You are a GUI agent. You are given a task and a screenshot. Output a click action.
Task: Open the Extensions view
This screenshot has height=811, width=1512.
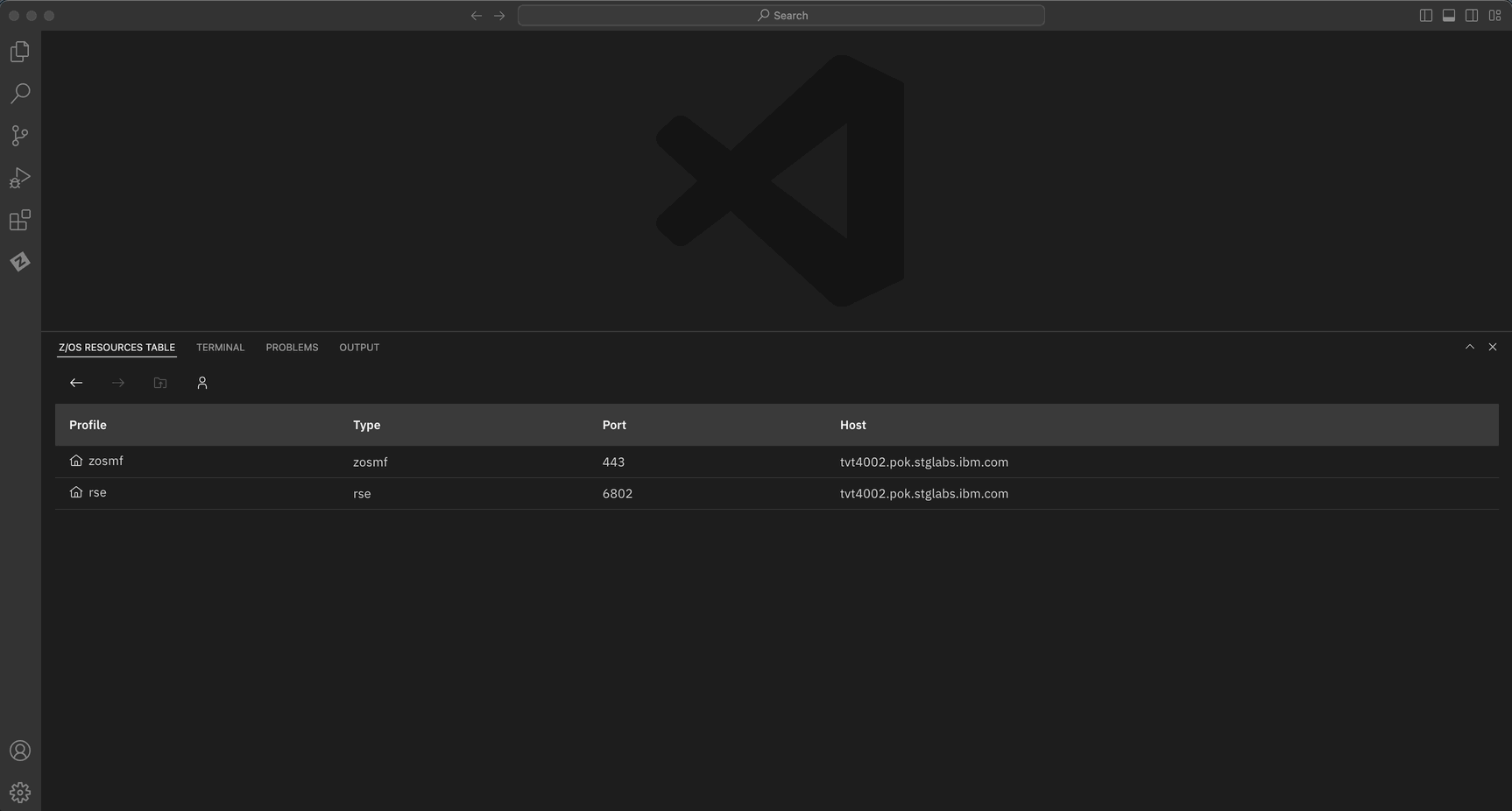tap(20, 220)
